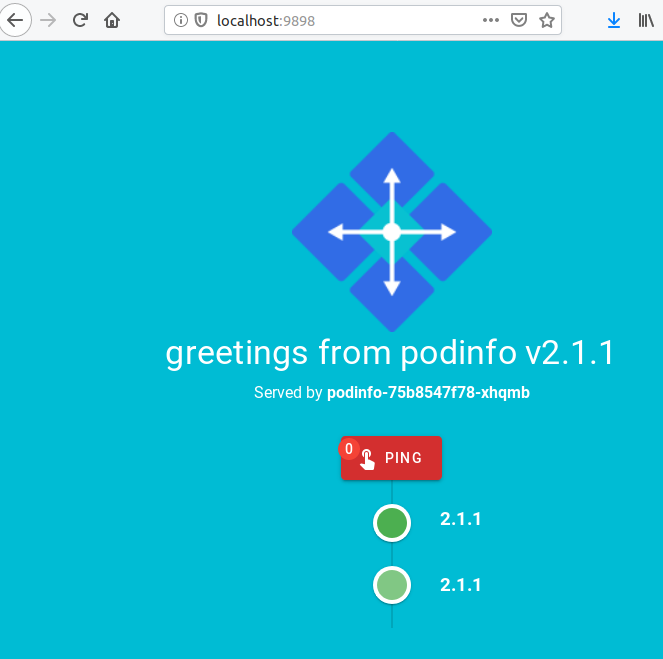
Task: Focus the localhost:9898 address bar
Action: [x=330, y=20]
